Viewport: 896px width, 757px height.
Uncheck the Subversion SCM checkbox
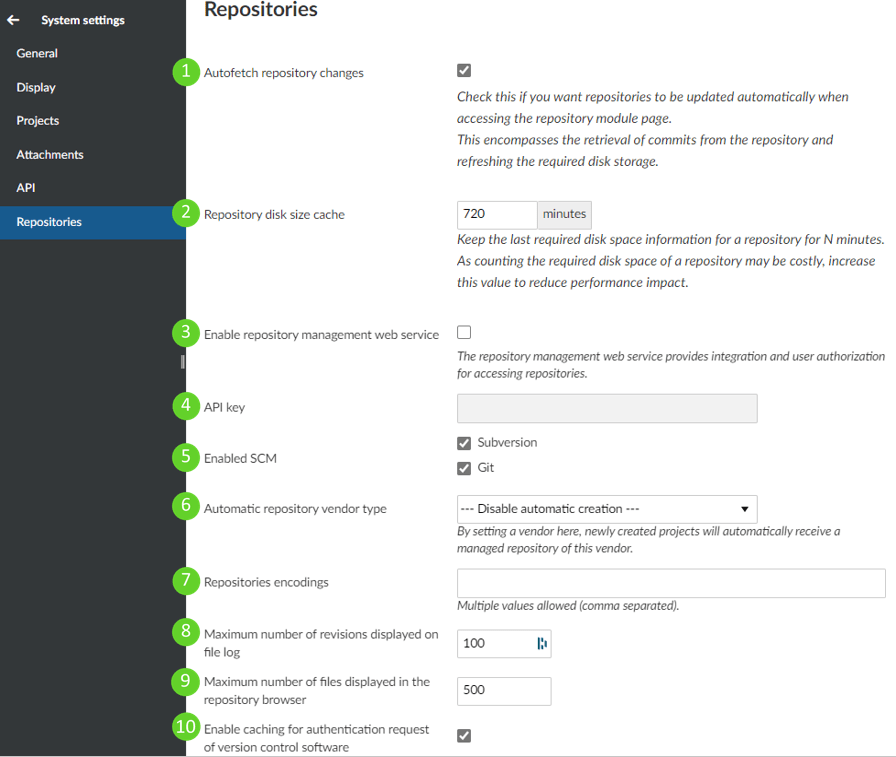464,443
